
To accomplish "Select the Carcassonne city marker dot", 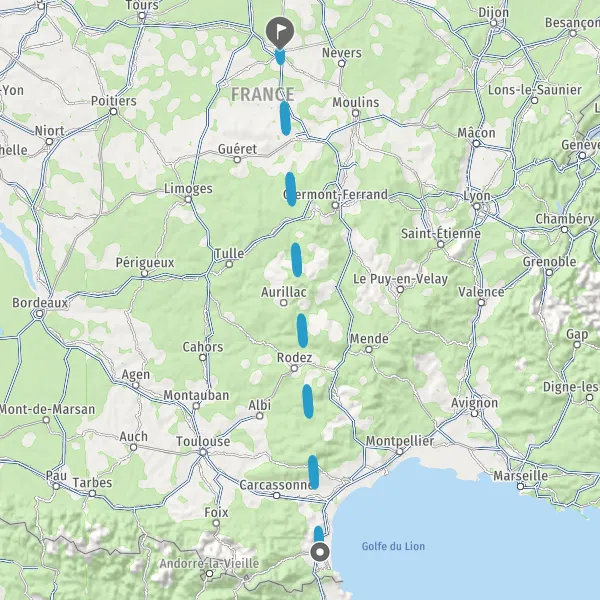I will click(x=276, y=496).
